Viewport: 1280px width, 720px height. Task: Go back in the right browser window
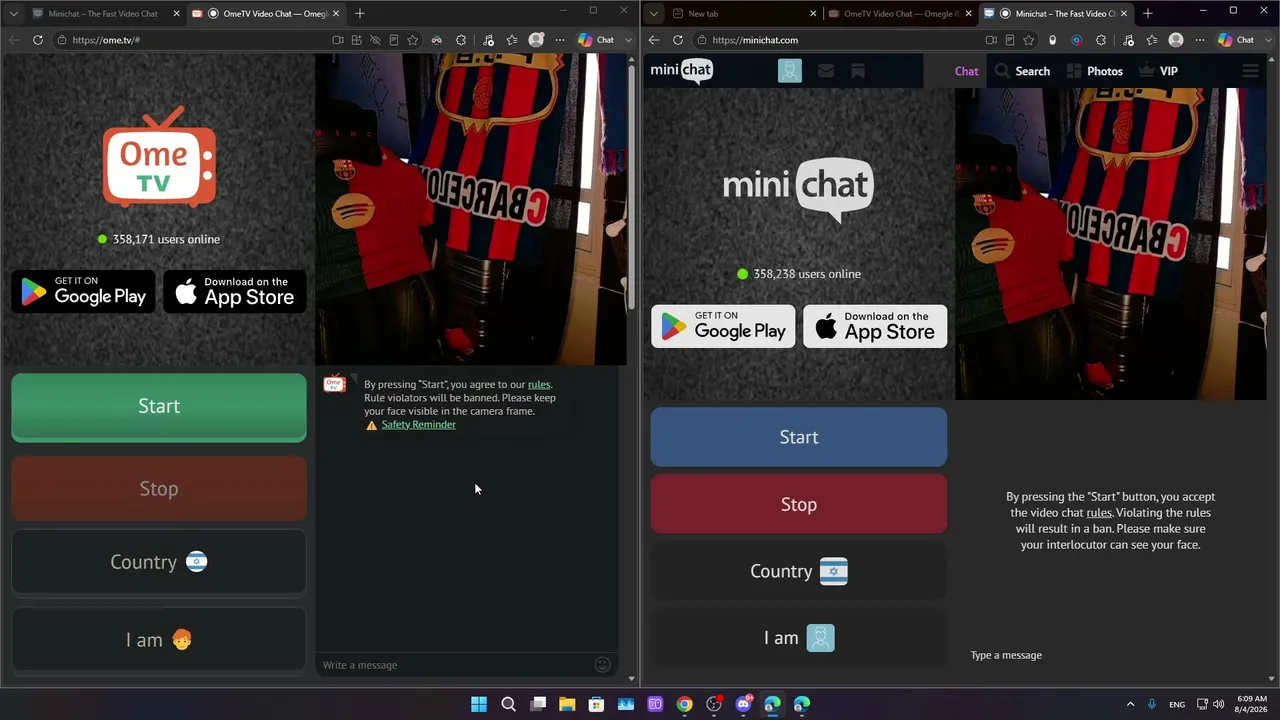654,40
